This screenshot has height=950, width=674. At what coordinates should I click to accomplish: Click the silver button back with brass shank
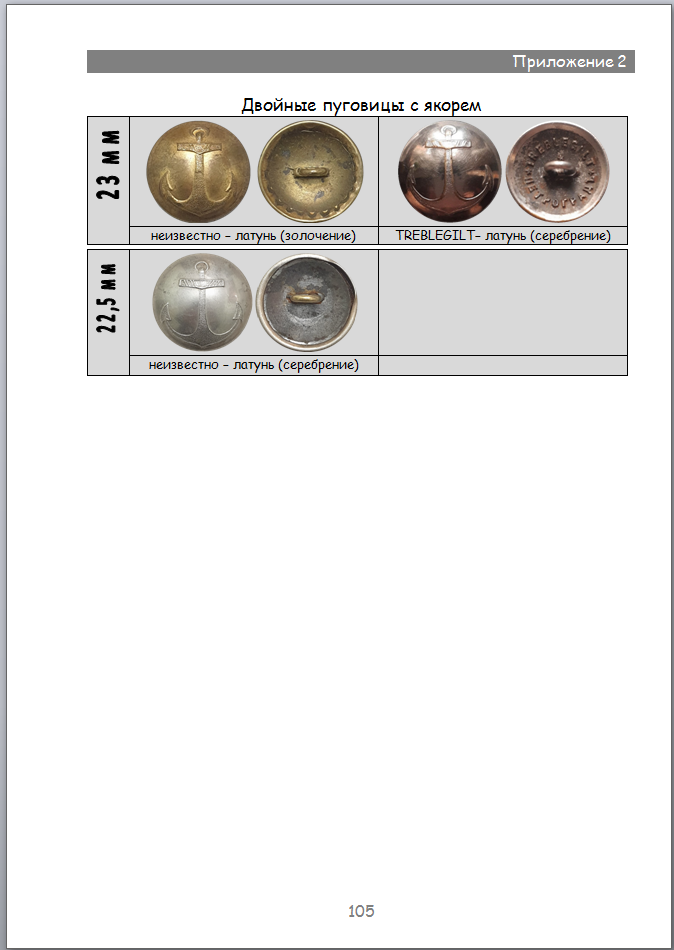pos(306,302)
